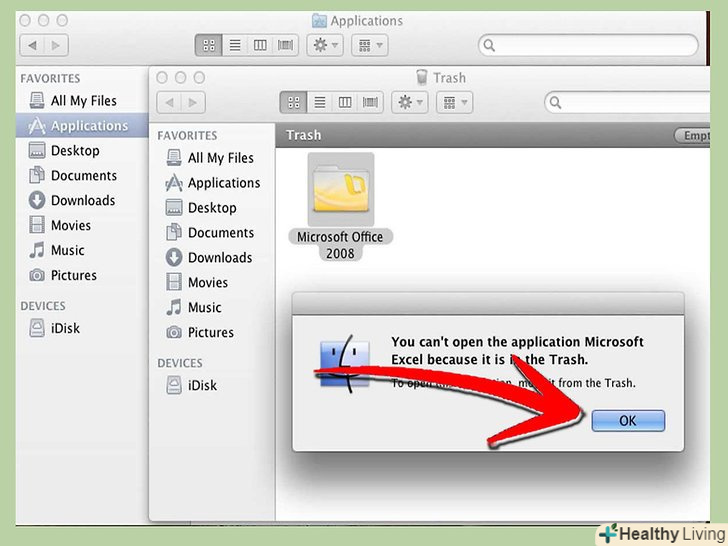Select iDisk in Trash window sidebar
Viewport: 728px width, 546px height.
click(191, 385)
